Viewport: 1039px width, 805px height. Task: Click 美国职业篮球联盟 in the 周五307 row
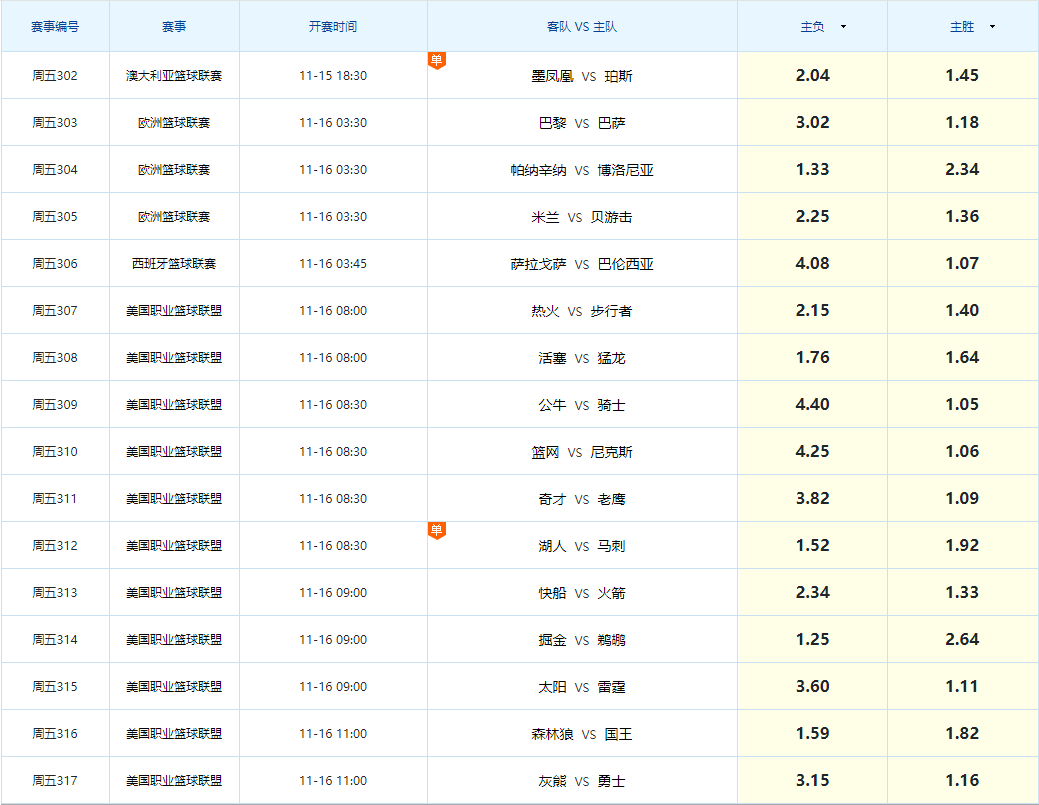click(174, 311)
